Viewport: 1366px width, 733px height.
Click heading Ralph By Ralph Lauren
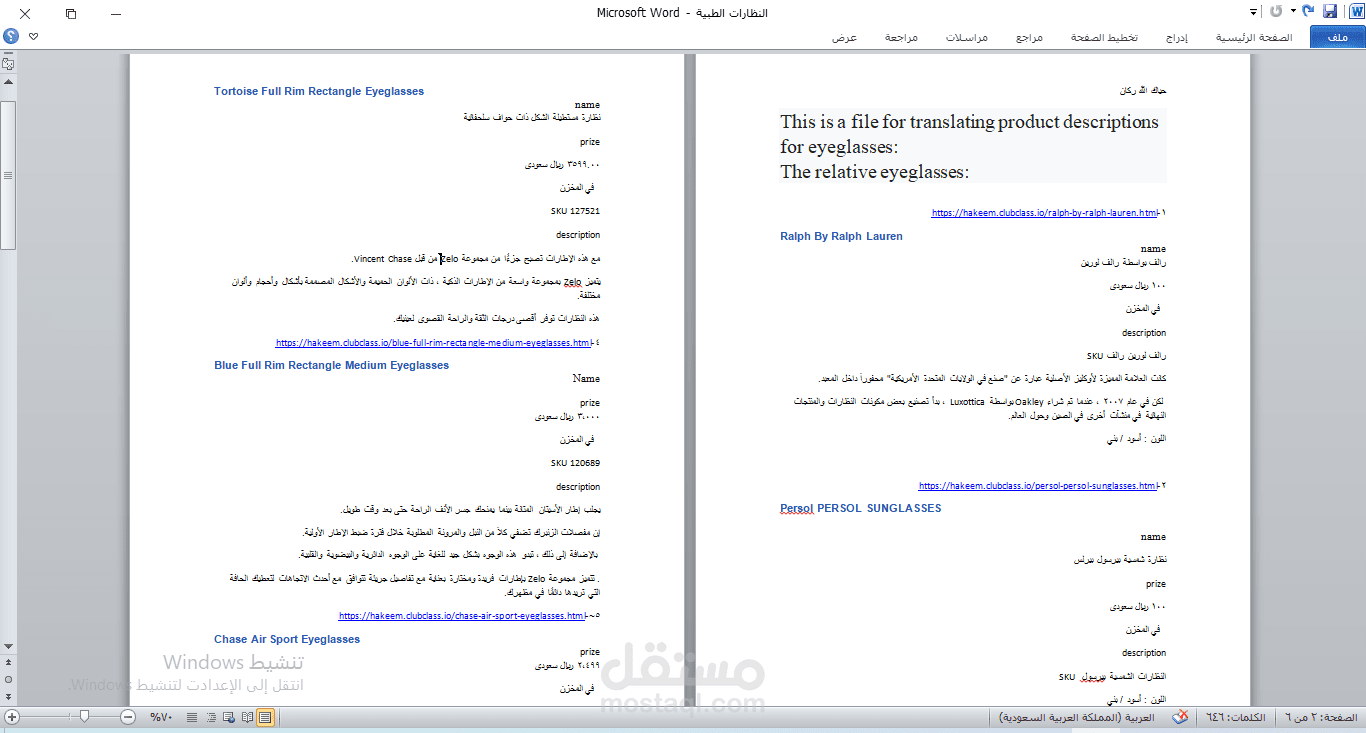pyautogui.click(x=841, y=236)
